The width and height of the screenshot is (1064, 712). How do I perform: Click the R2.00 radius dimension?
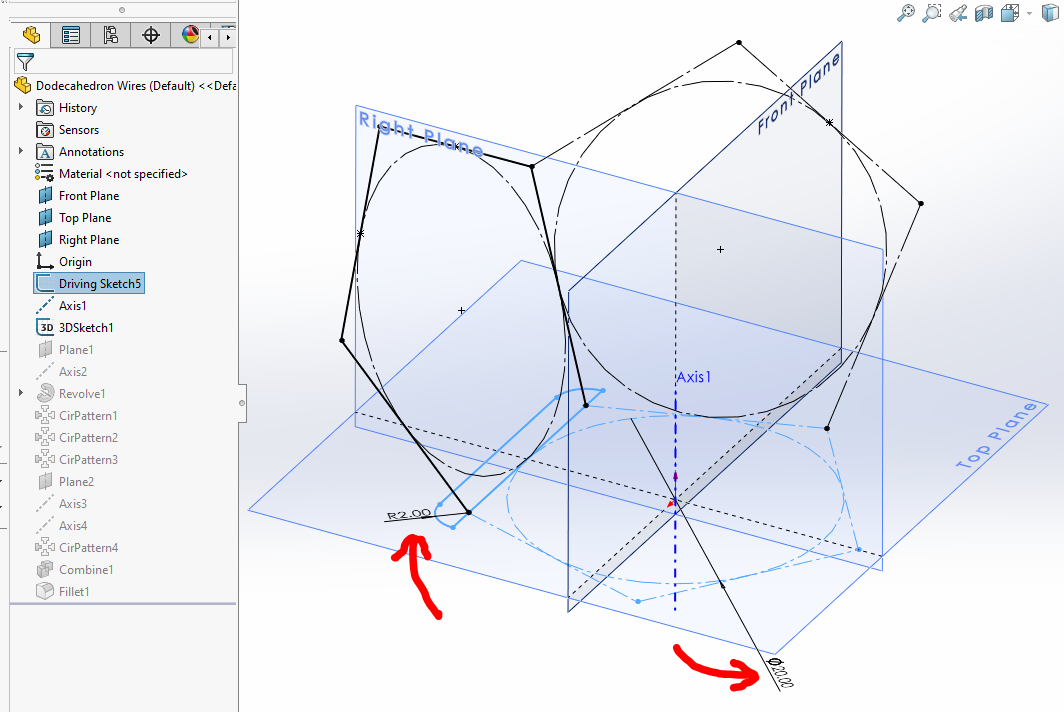(x=408, y=514)
